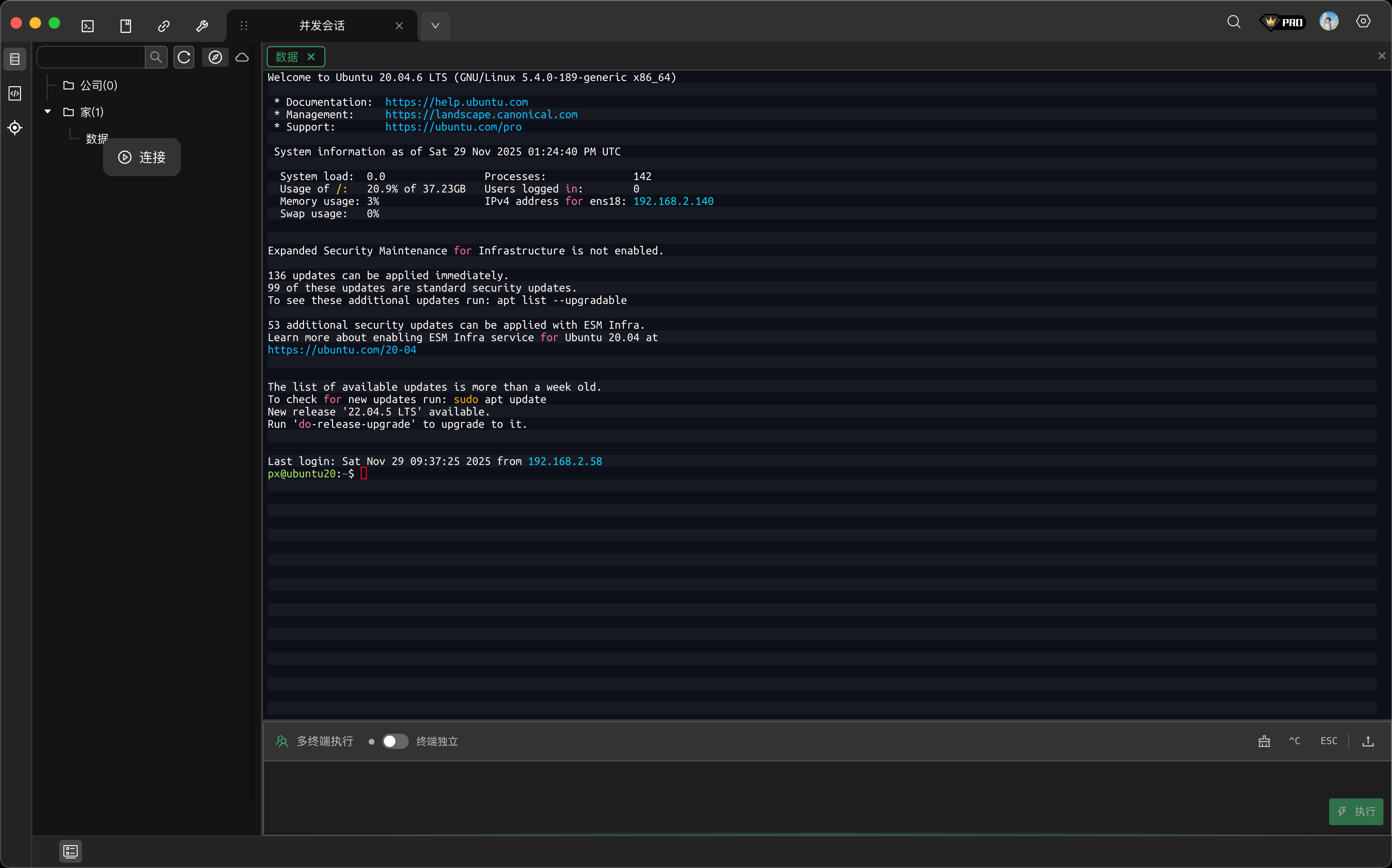Click the cloud sync icon
This screenshot has height=868, width=1392.
tap(242, 58)
